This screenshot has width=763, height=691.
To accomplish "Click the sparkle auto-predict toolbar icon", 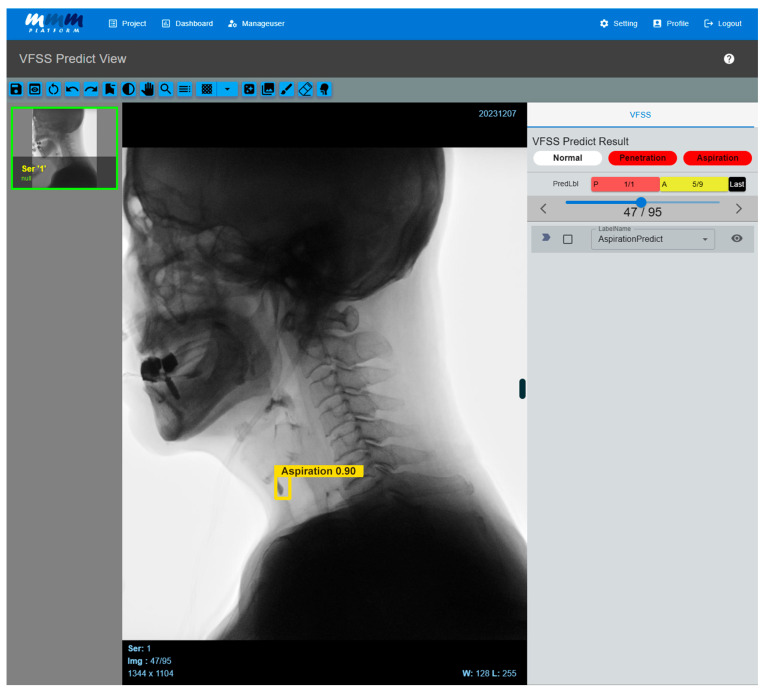I will tap(249, 89).
